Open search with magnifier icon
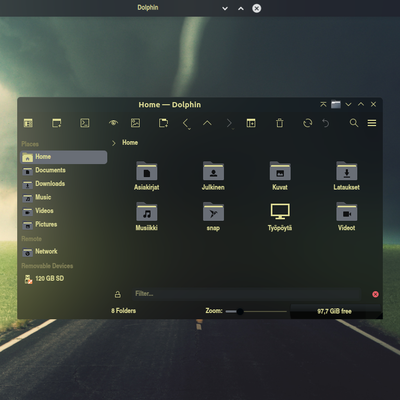Image resolution: width=400 pixels, height=400 pixels. [354, 123]
